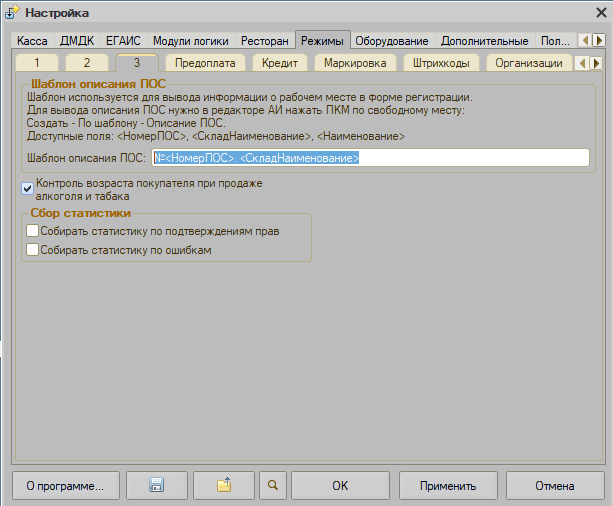The image size is (613, 506).
Task: Click the save settings floppy disk icon
Action: coord(155,486)
